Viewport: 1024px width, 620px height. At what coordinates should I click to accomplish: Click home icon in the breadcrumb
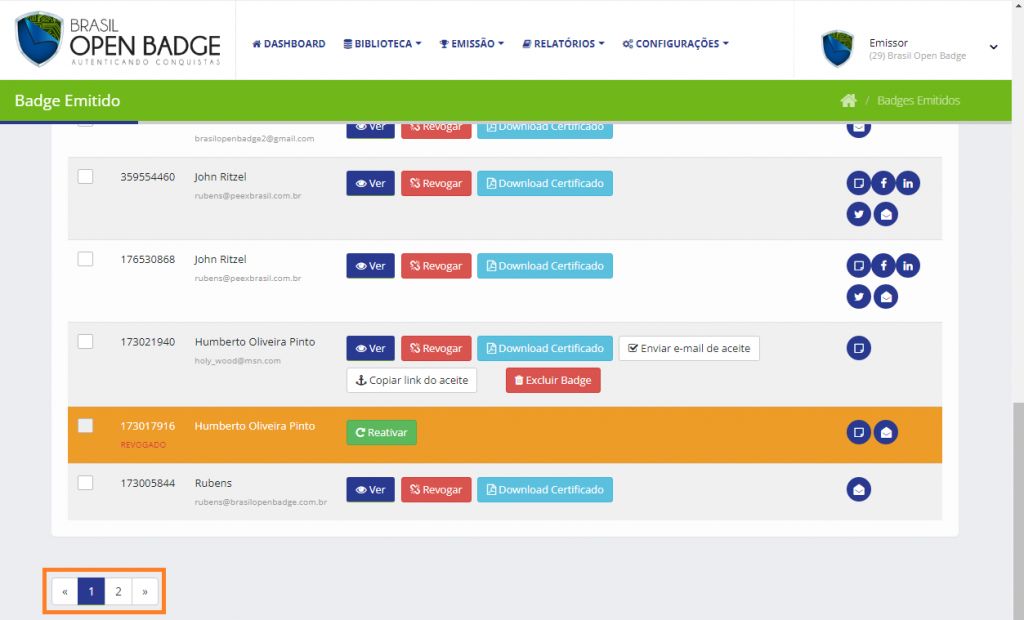[x=848, y=101]
